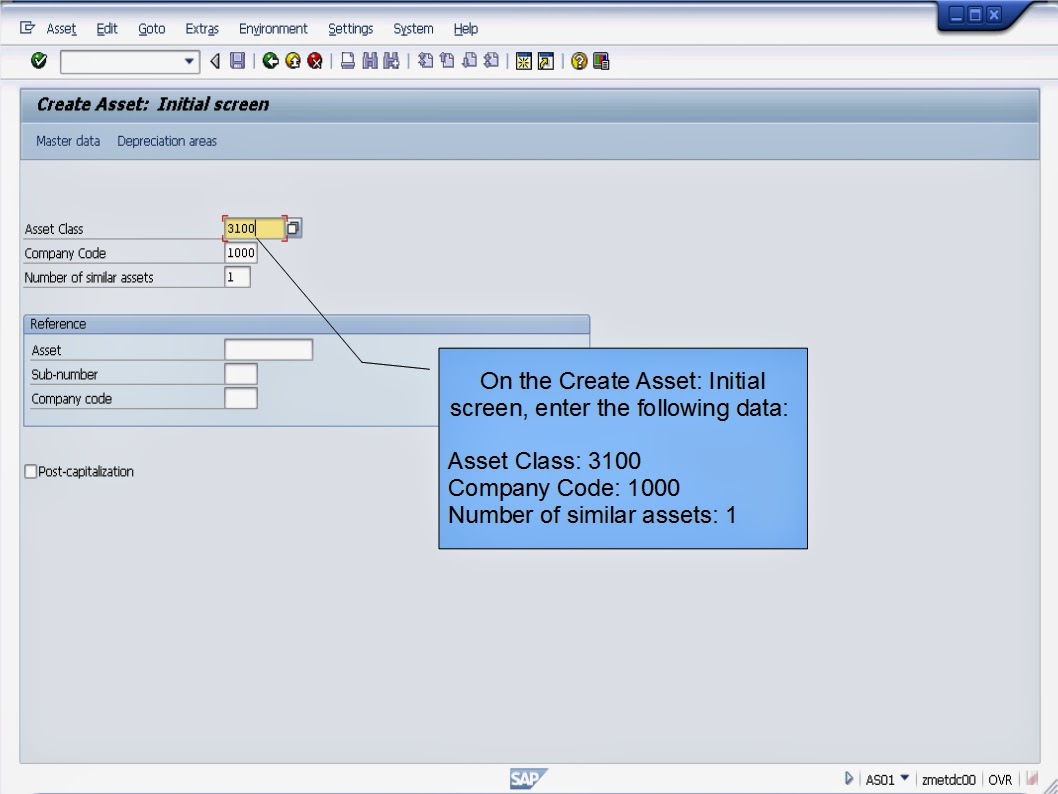Open the AS01 transaction dropdown
The height and width of the screenshot is (794, 1058).
(x=903, y=779)
